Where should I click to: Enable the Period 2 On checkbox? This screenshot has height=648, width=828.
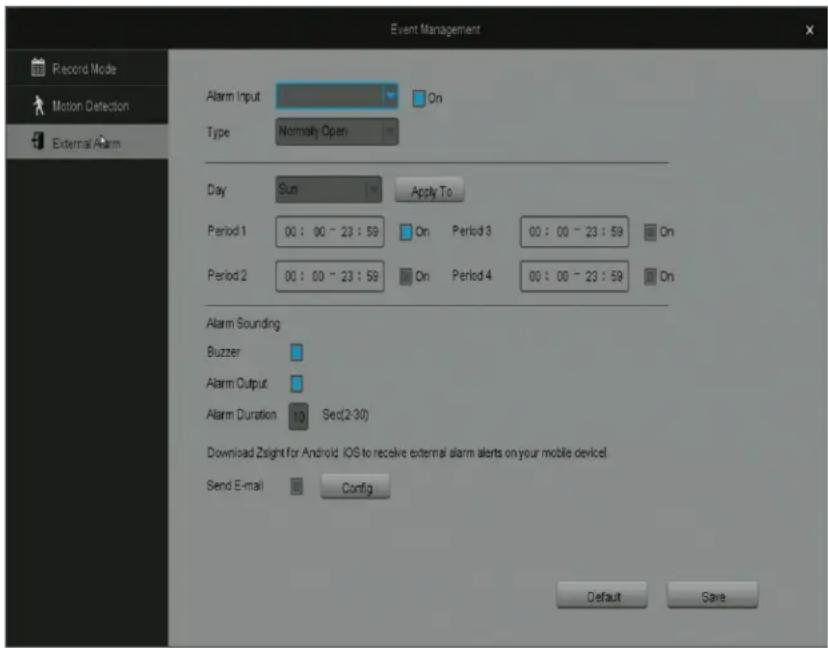click(406, 276)
